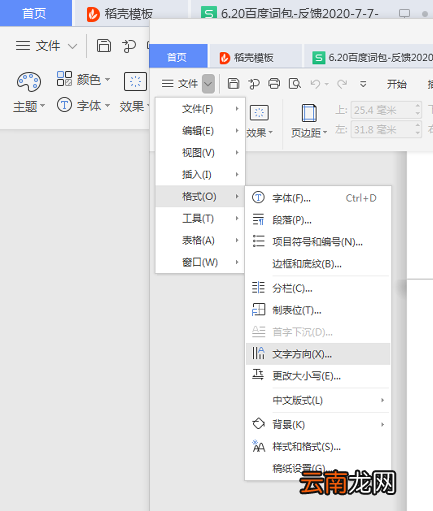Open 颜色 color dropdown in back window
This screenshot has width=433, height=511.
point(83,79)
